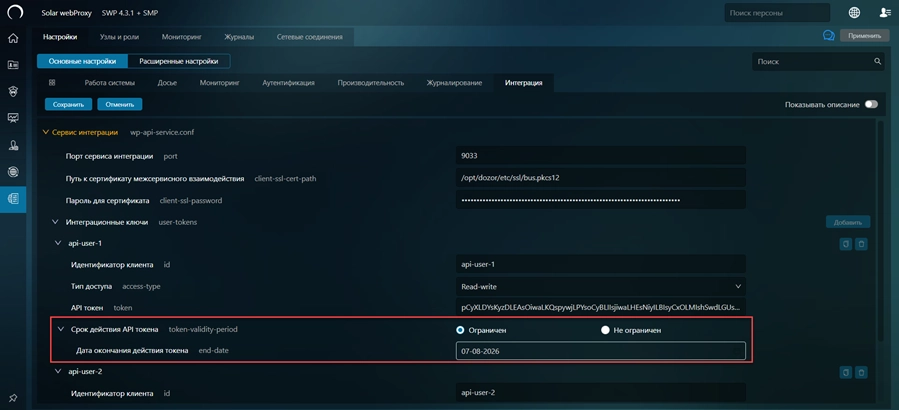
Task: Click the Добавить button for integration keys
Action: (x=847, y=222)
